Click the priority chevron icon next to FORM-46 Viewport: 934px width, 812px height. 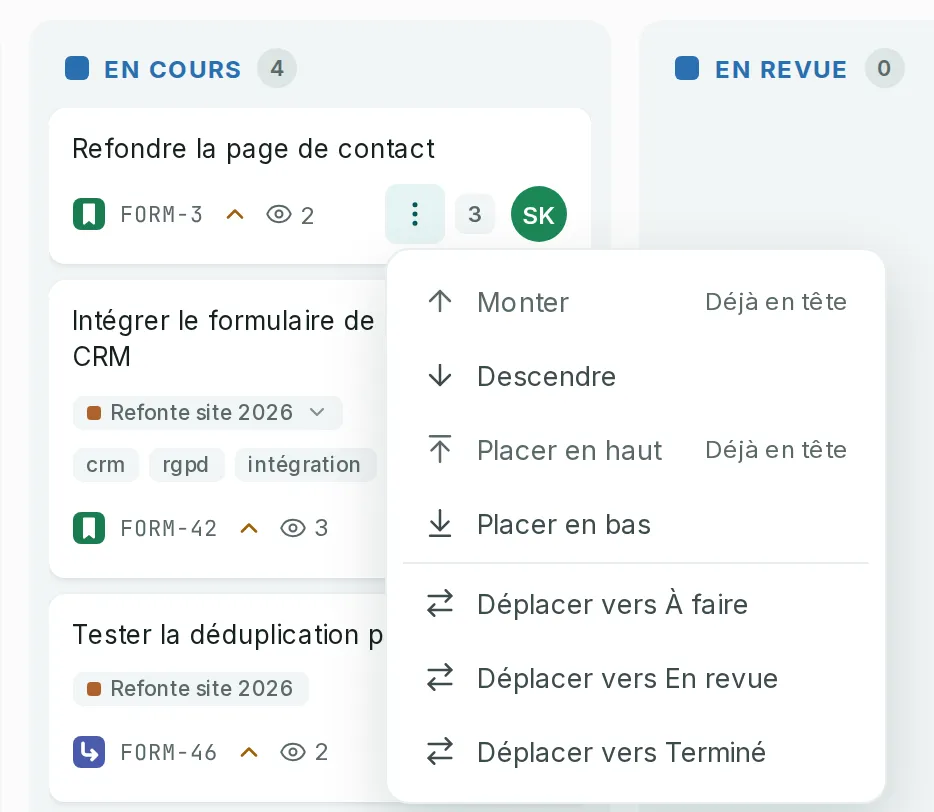click(249, 752)
